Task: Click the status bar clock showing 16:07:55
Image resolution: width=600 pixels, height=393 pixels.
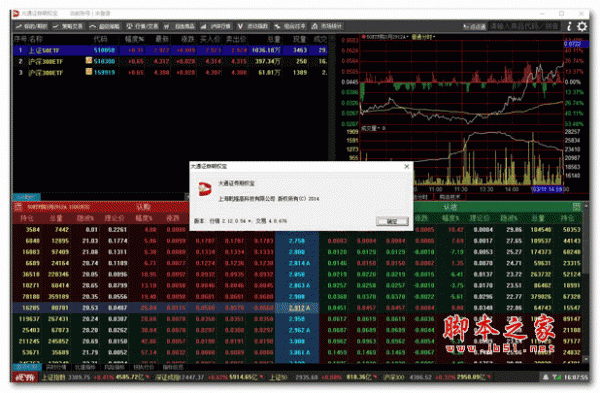Action: click(x=576, y=377)
